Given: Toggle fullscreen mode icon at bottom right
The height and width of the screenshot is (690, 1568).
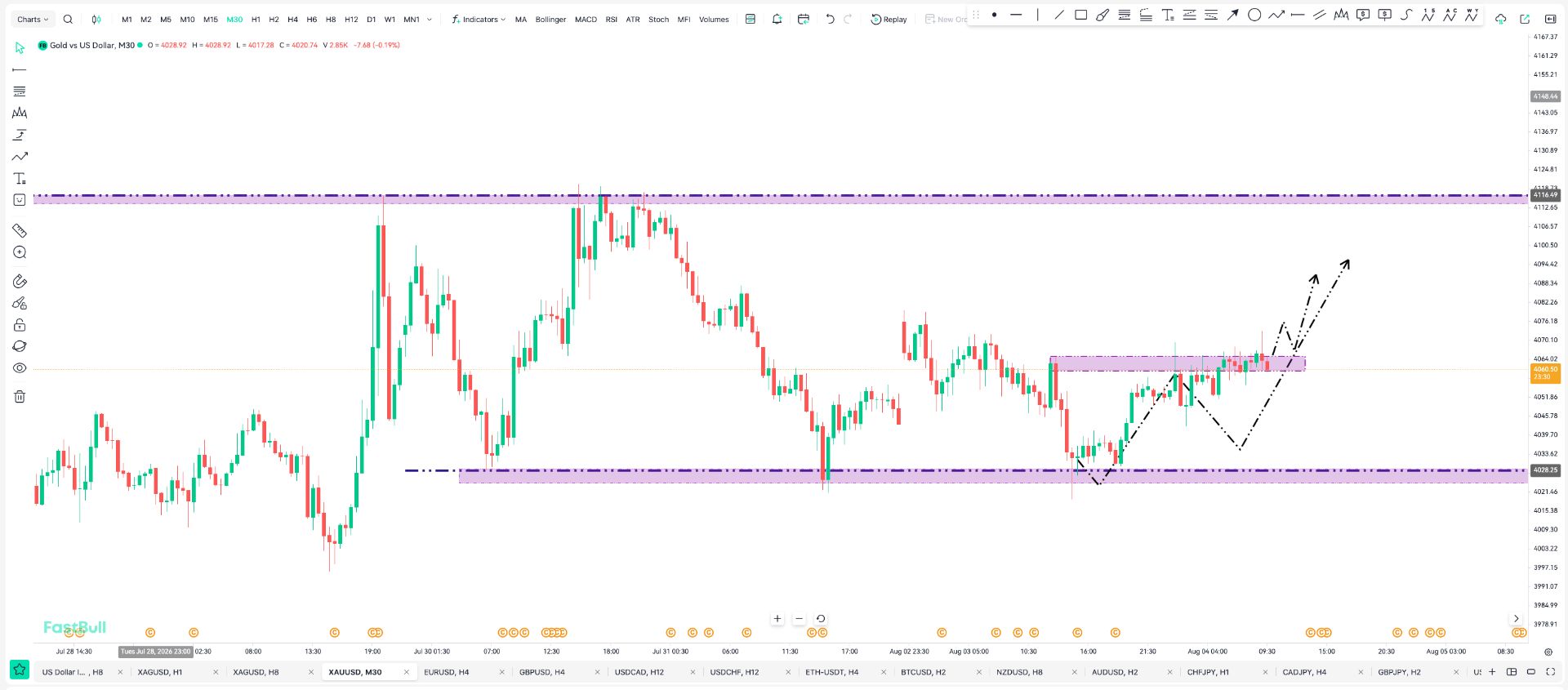Looking at the screenshot, I should point(1551,672).
